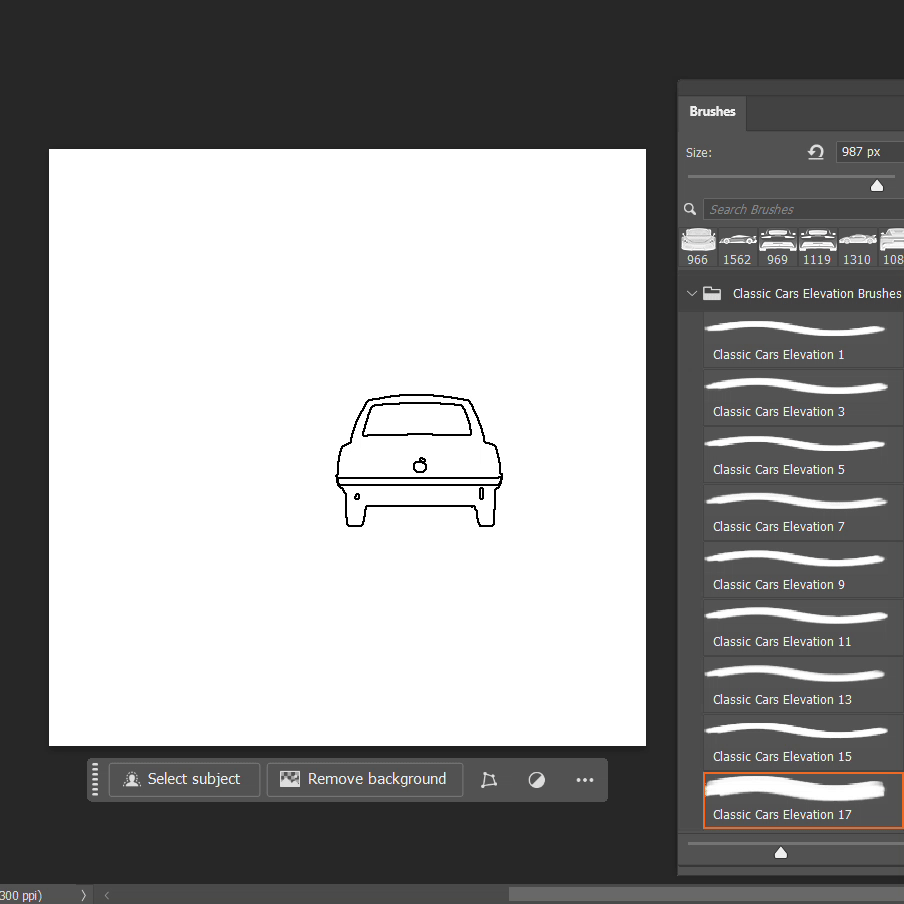Image resolution: width=904 pixels, height=904 pixels.
Task: Expand the status bar info arrow
Action: tap(83, 895)
